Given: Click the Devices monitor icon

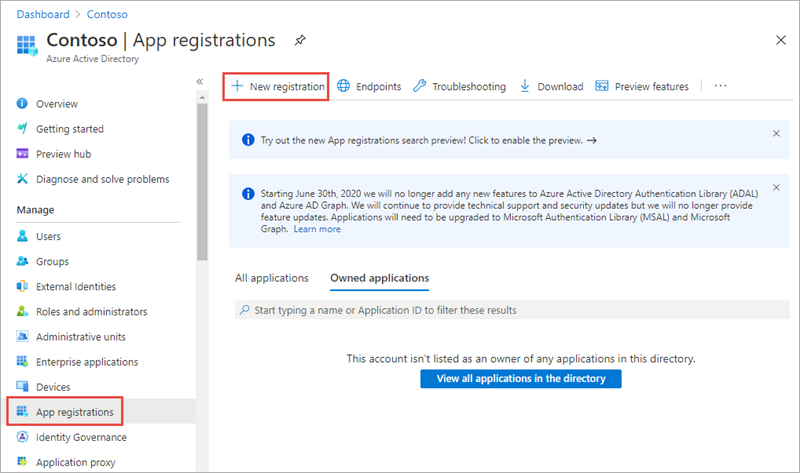Looking at the screenshot, I should [x=22, y=386].
